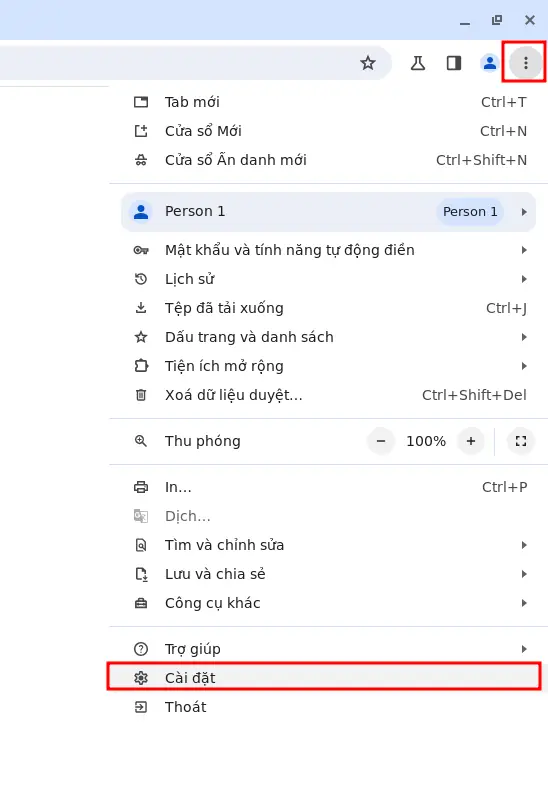Click the address bar field
Viewport: 548px width, 810px height.
[195, 63]
